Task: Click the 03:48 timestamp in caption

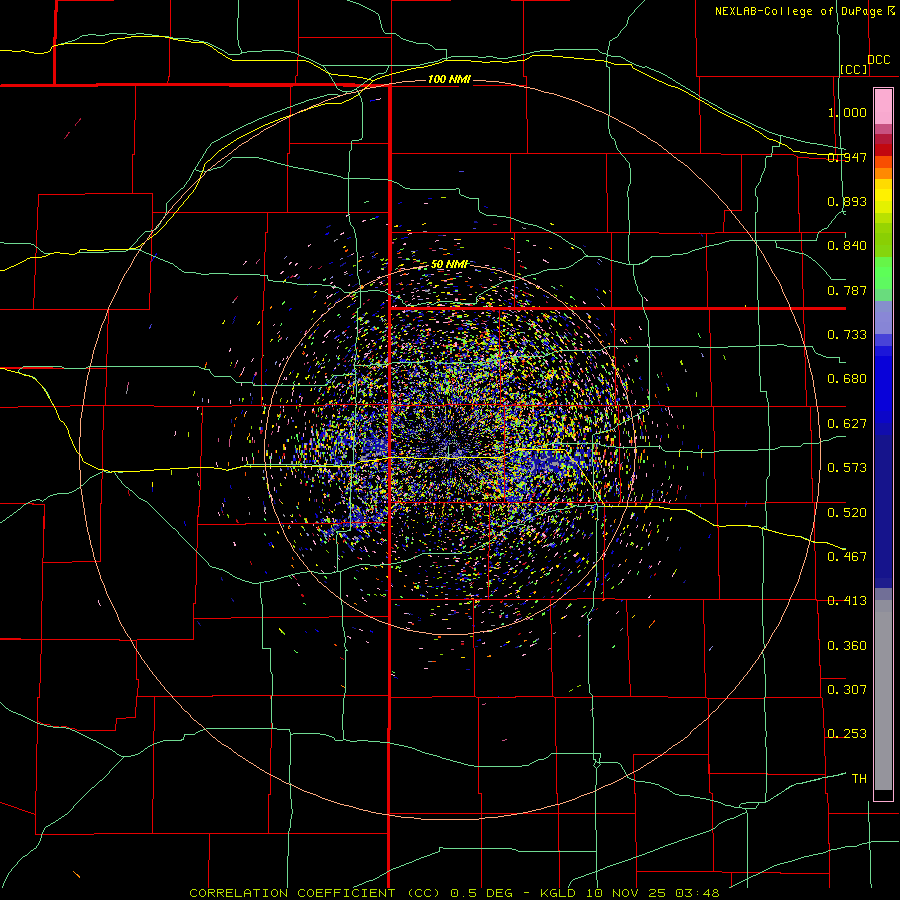Action: pyautogui.click(x=697, y=893)
